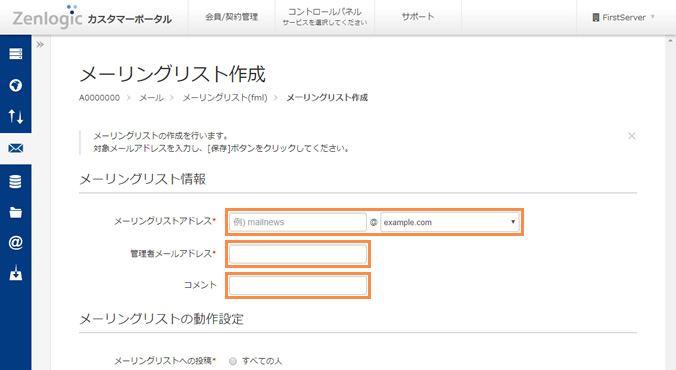Open the up-down arrows transfer sidebar icon

pos(16,116)
